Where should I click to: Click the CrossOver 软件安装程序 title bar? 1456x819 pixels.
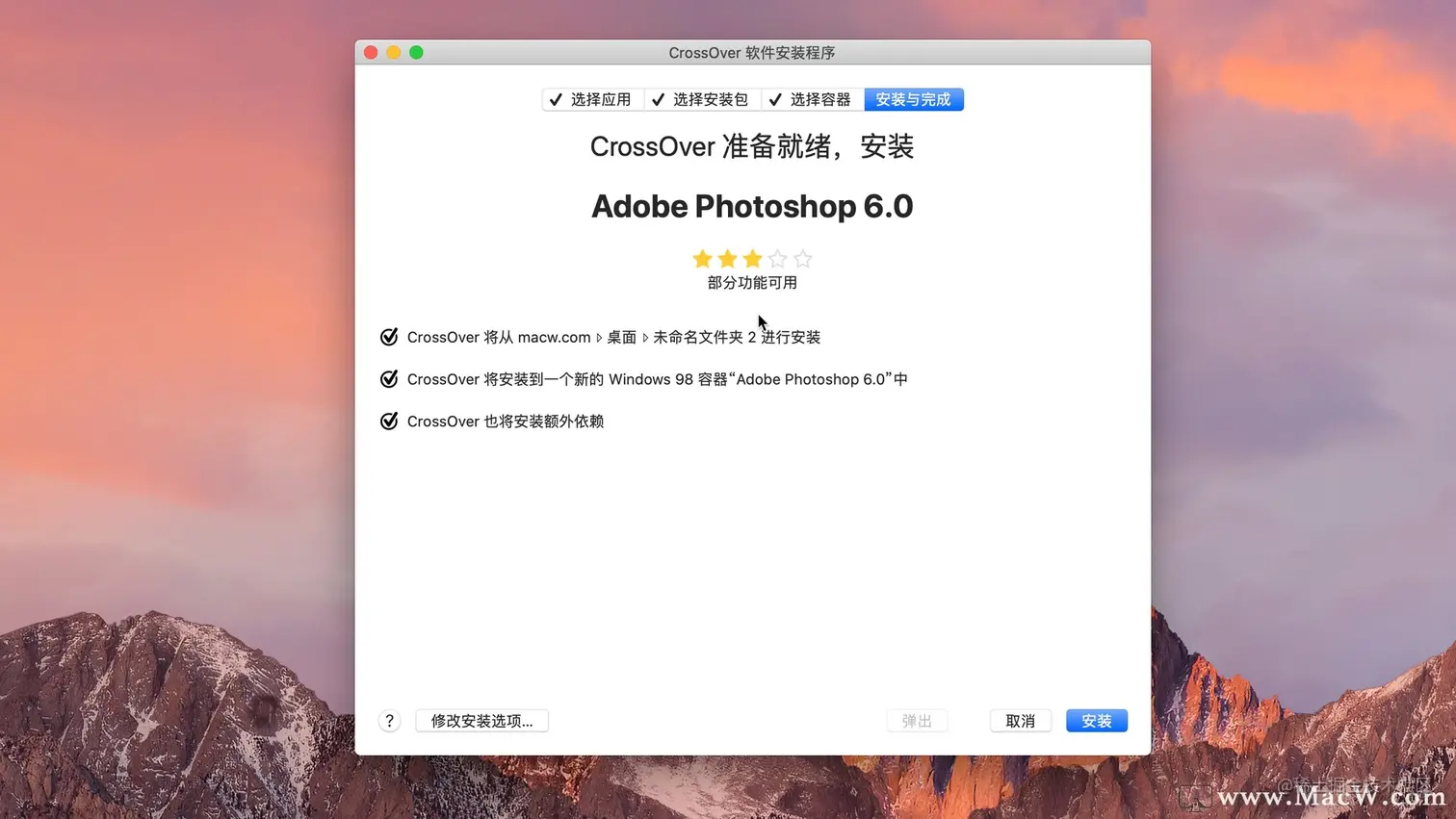coord(752,53)
